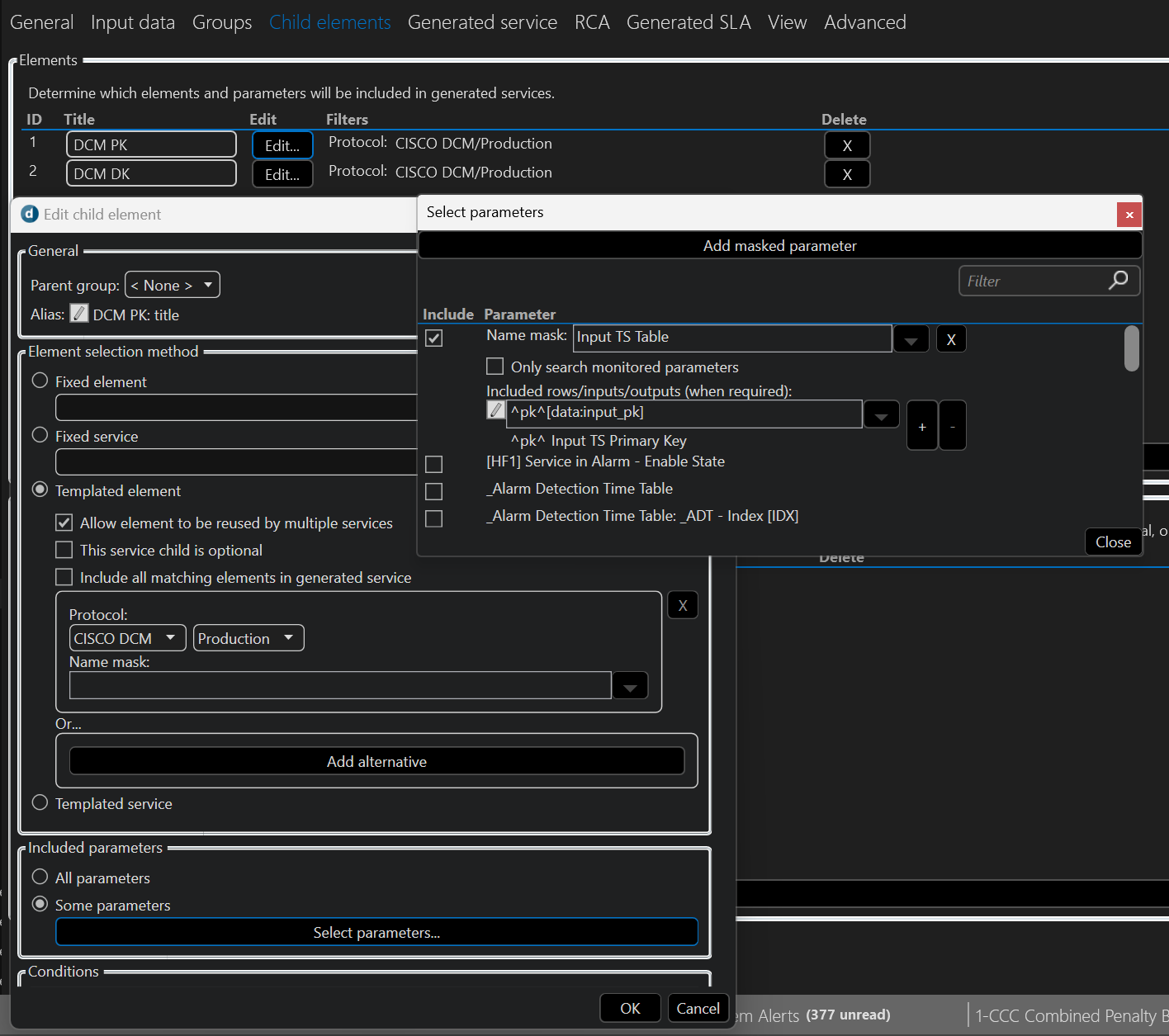Toggle This service child is optional
The height and width of the screenshot is (1036, 1169).
(64, 550)
